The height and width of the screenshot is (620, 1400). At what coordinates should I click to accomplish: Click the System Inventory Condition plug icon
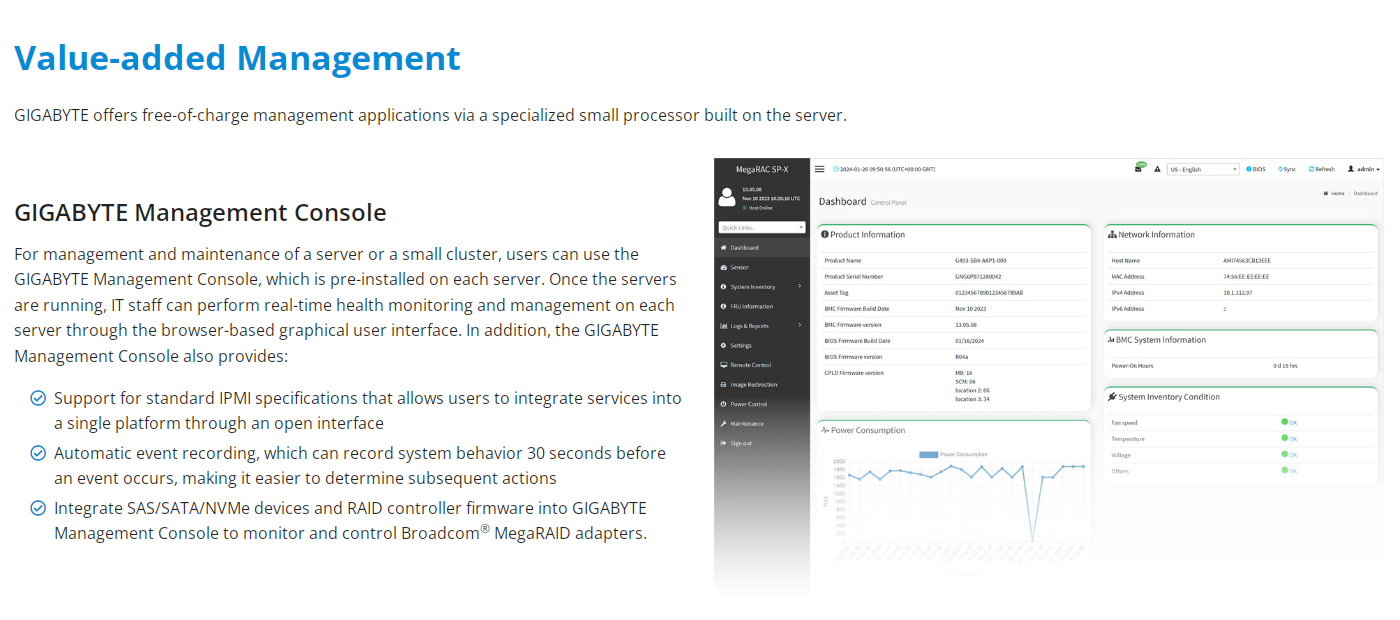pyautogui.click(x=1112, y=397)
